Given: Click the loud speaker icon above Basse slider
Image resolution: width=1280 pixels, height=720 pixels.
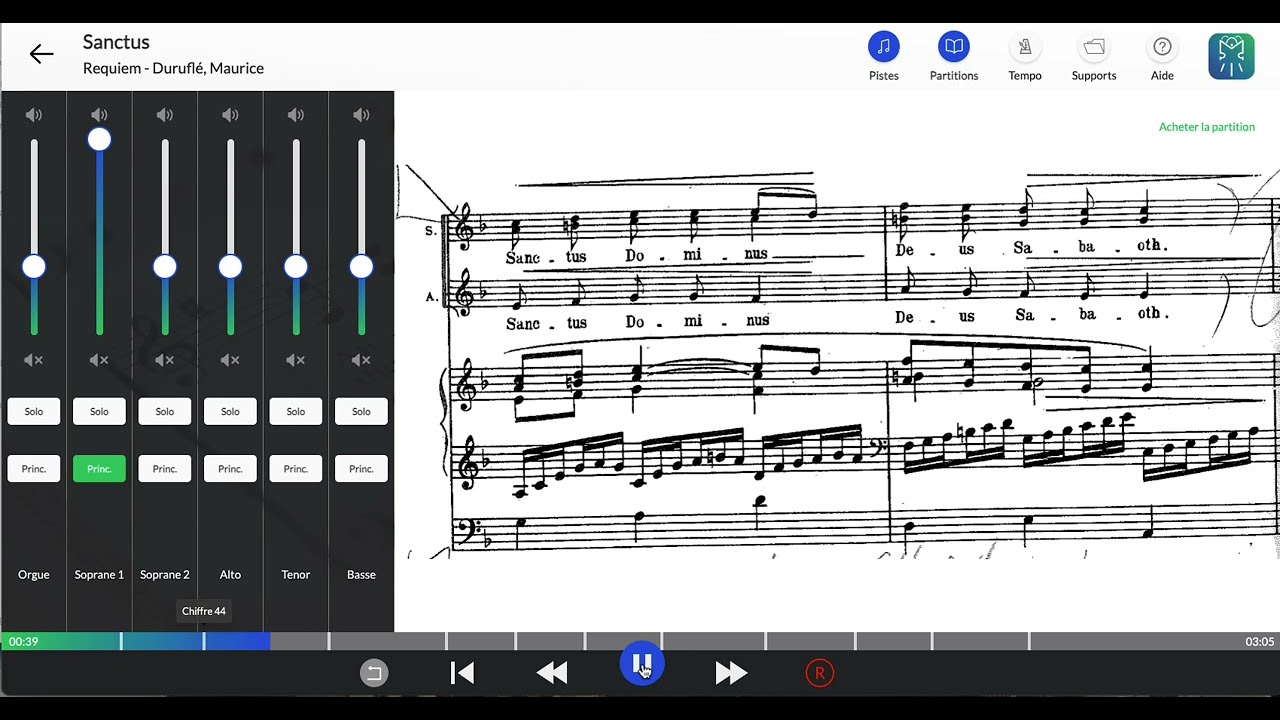Looking at the screenshot, I should pos(361,115).
